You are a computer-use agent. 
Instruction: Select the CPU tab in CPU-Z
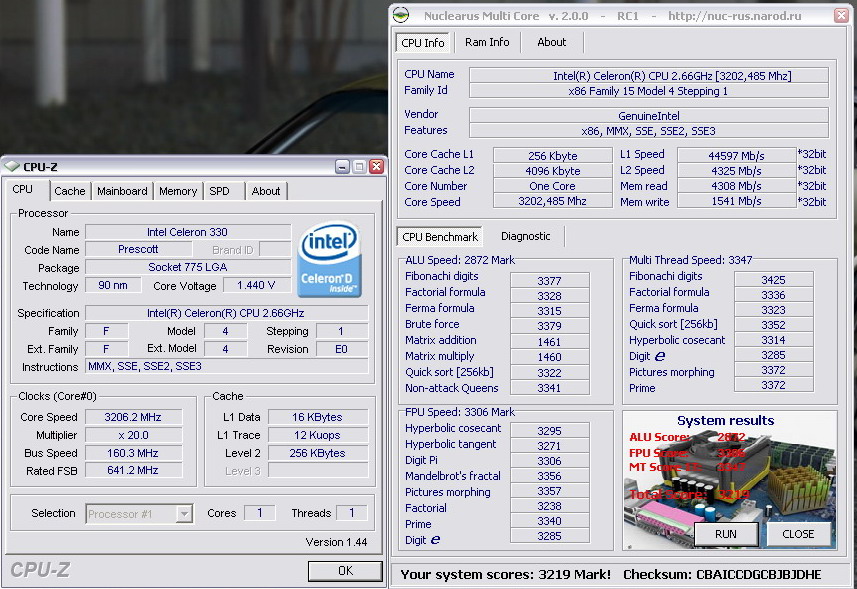pyautogui.click(x=23, y=190)
